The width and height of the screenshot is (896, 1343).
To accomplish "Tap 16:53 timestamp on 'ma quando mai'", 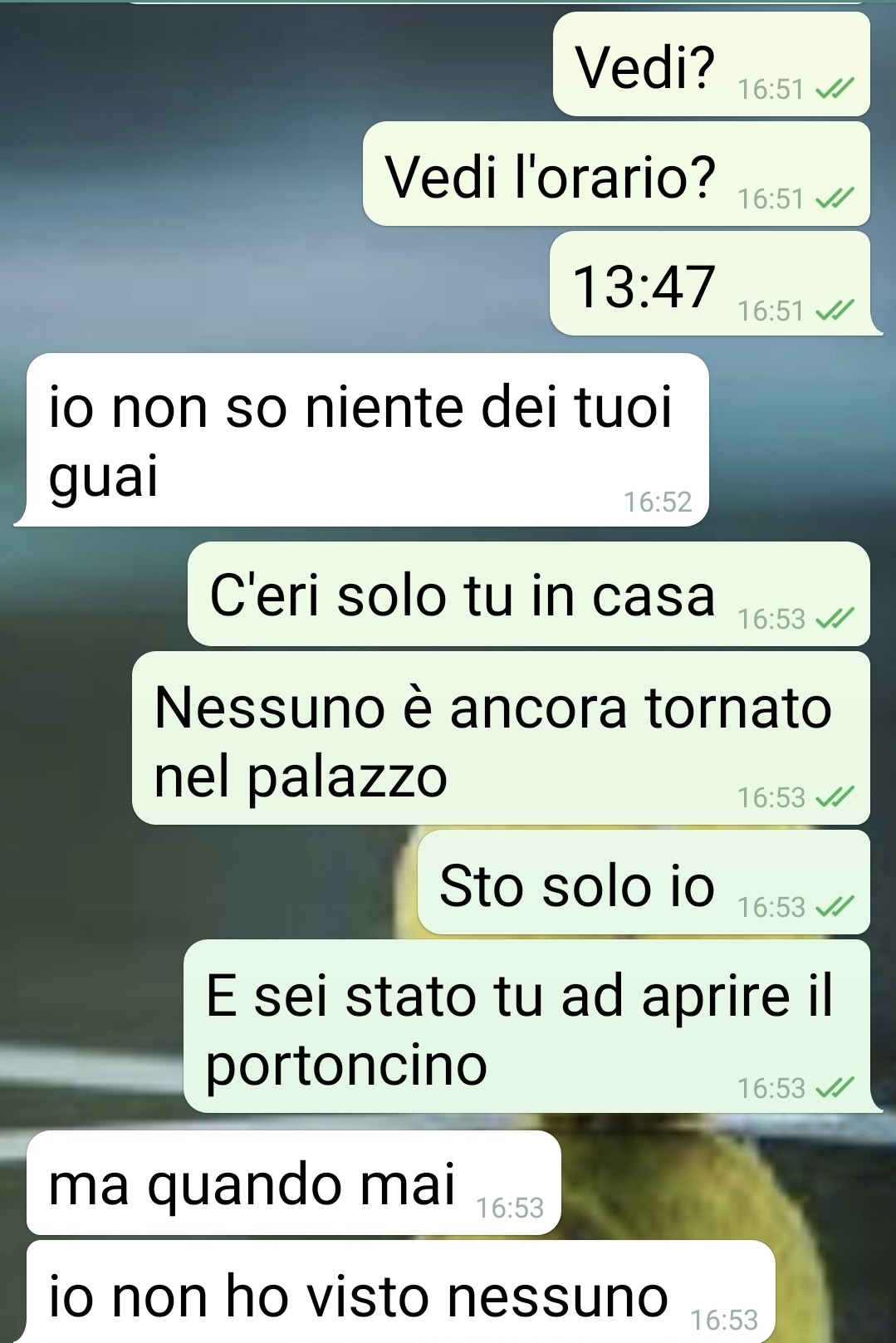I will pyautogui.click(x=510, y=1208).
